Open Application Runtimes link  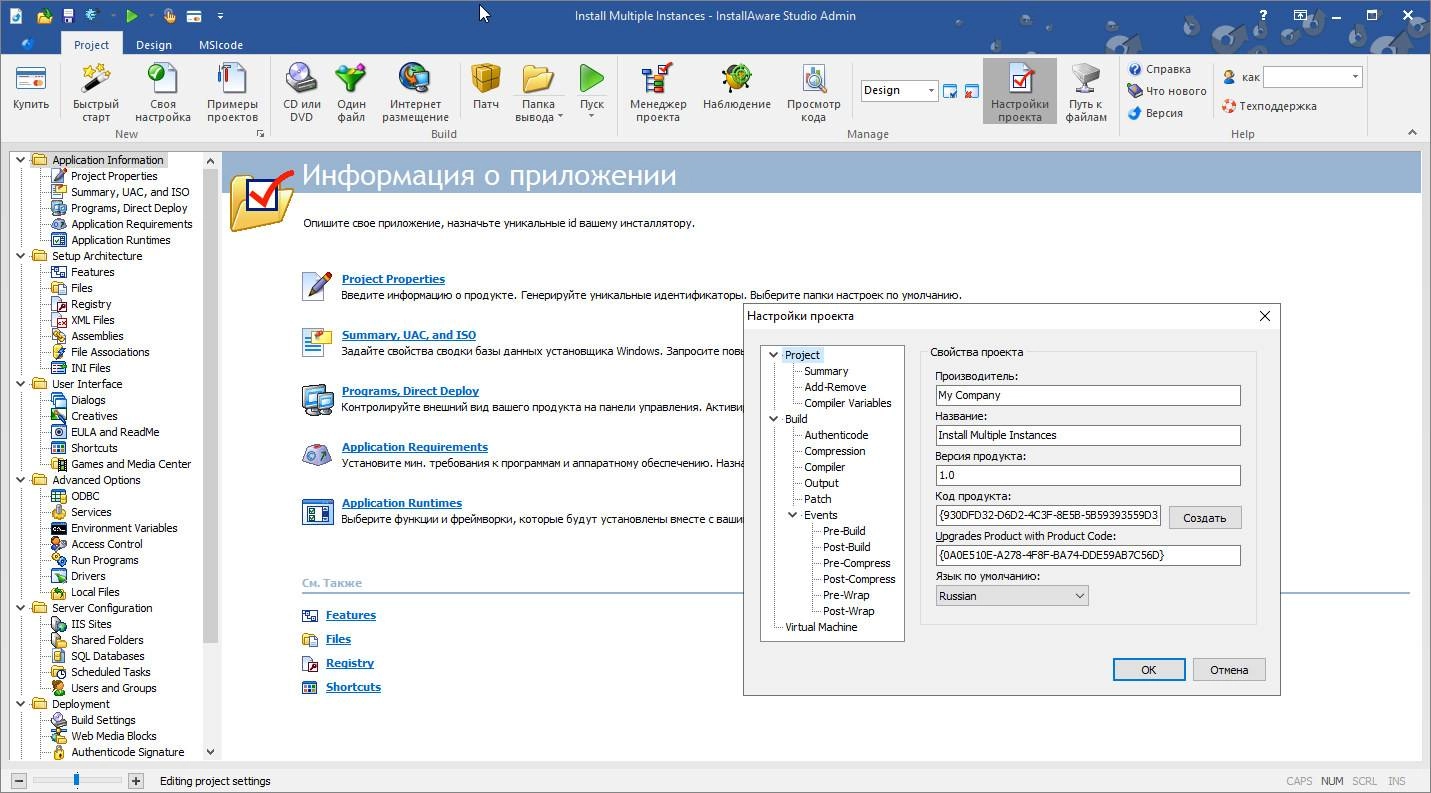pos(402,503)
